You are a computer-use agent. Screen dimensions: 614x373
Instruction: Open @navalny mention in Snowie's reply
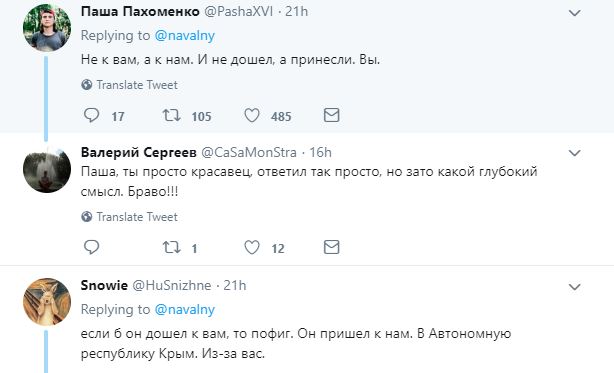(x=185, y=310)
